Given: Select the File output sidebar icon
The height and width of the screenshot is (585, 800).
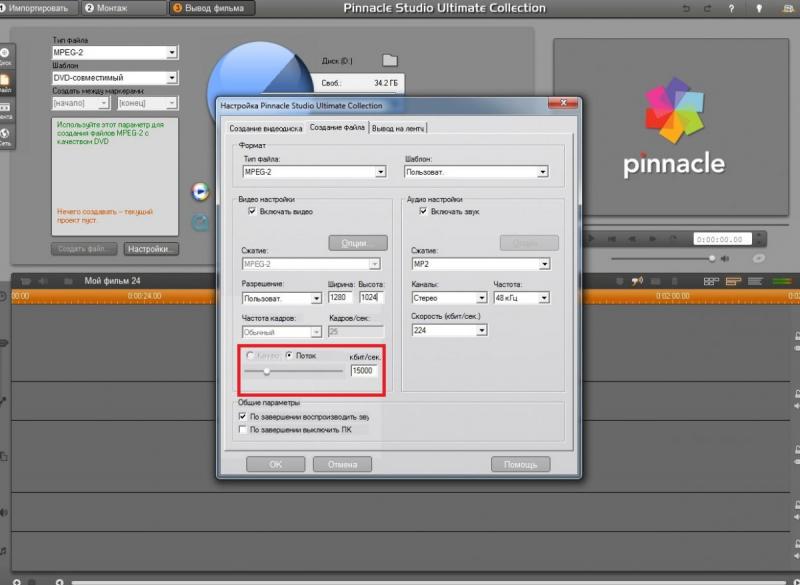Looking at the screenshot, I should 5,83.
